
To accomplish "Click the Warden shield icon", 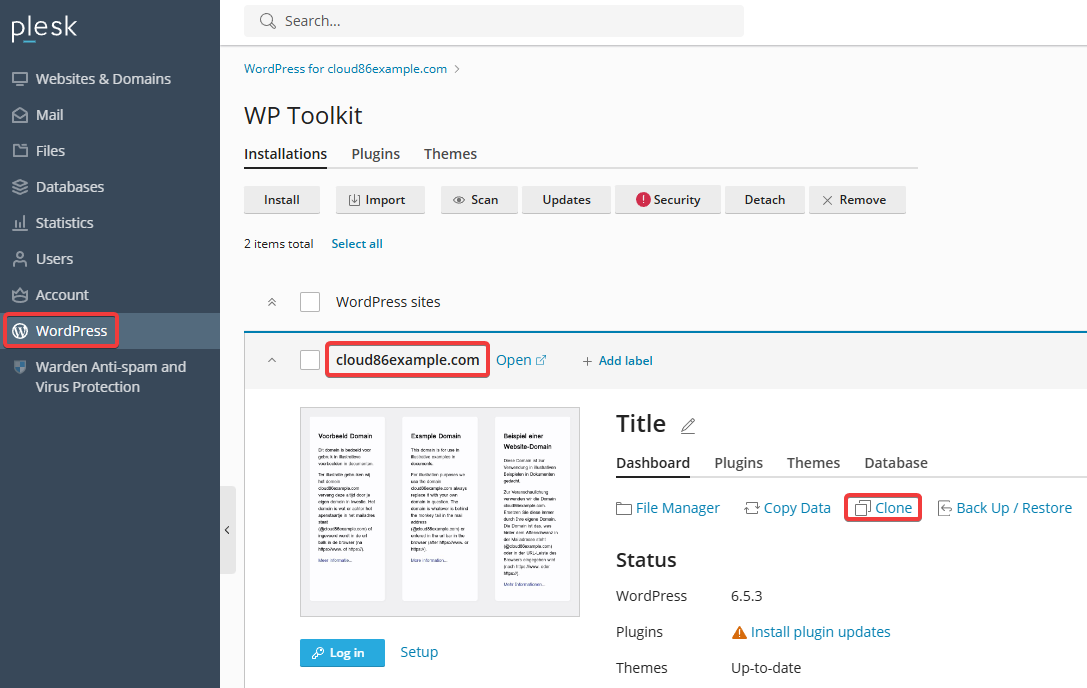I will (x=20, y=367).
